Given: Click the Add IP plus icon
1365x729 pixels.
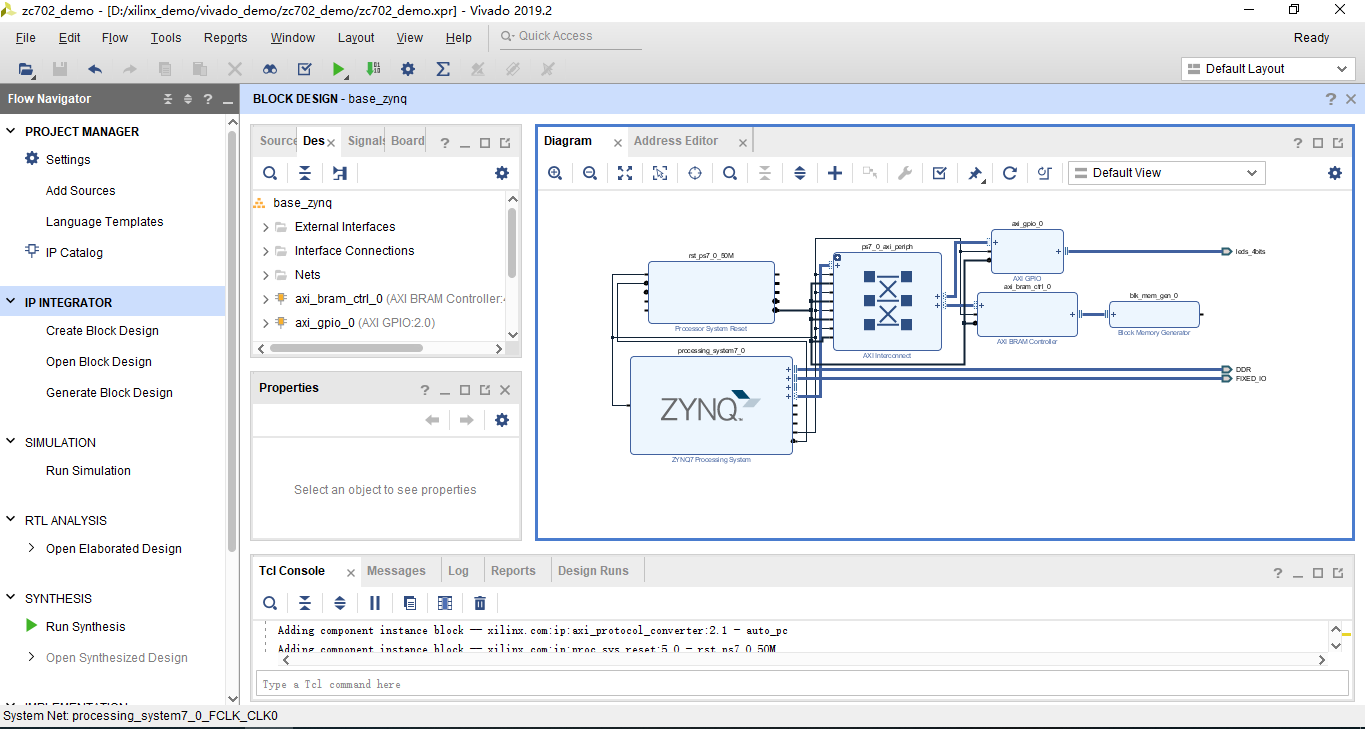Looking at the screenshot, I should click(835, 173).
